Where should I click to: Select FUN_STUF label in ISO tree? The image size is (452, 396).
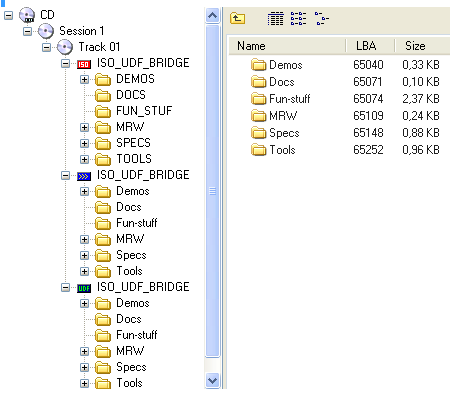[144, 111]
